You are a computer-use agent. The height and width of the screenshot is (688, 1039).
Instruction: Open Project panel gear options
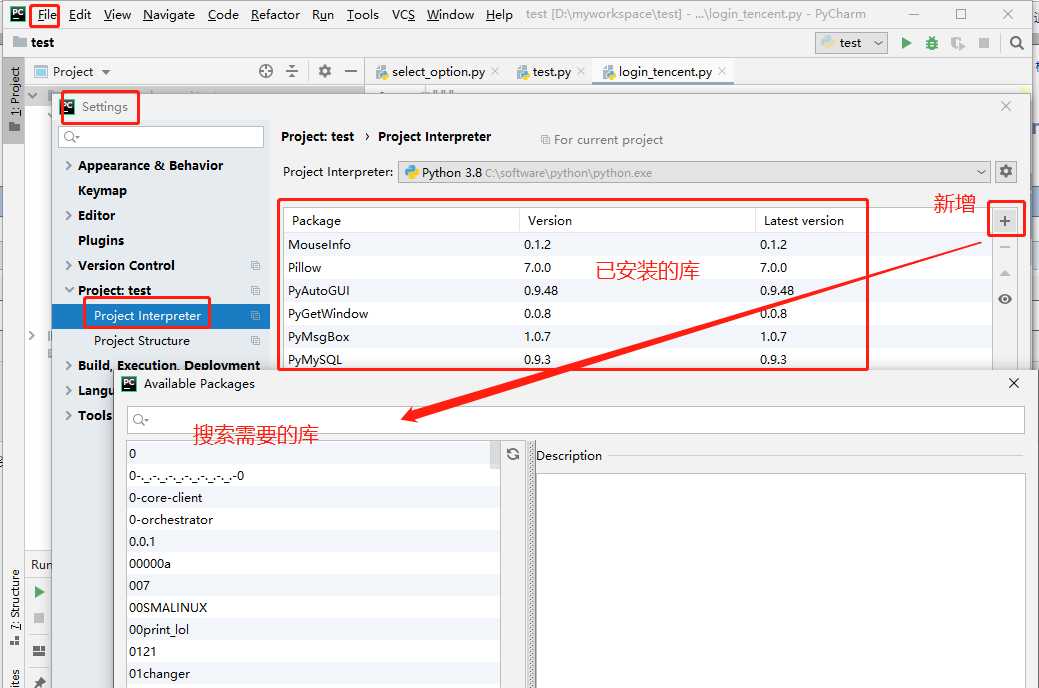(x=325, y=71)
